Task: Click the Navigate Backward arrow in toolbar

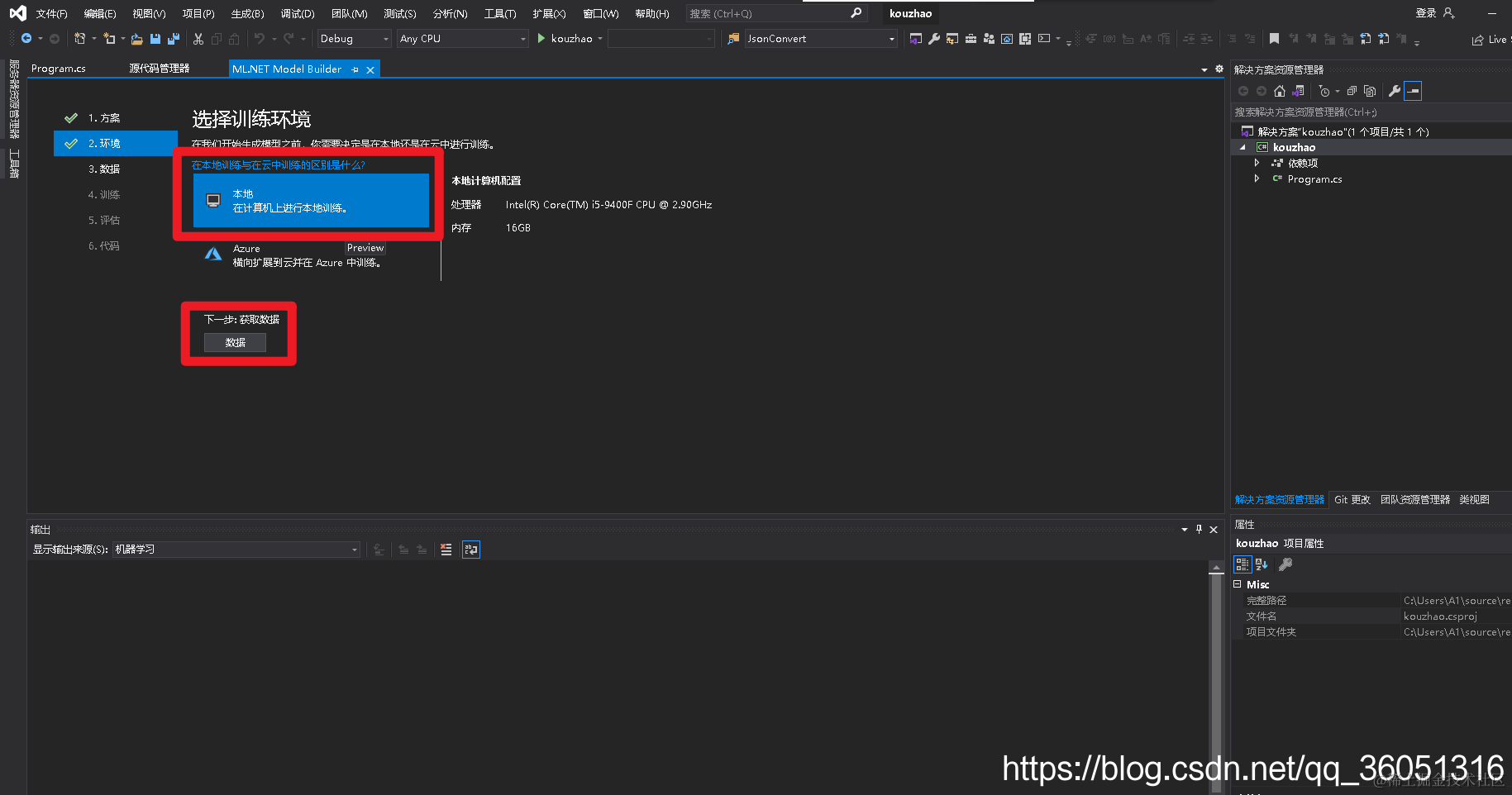Action: click(x=26, y=39)
